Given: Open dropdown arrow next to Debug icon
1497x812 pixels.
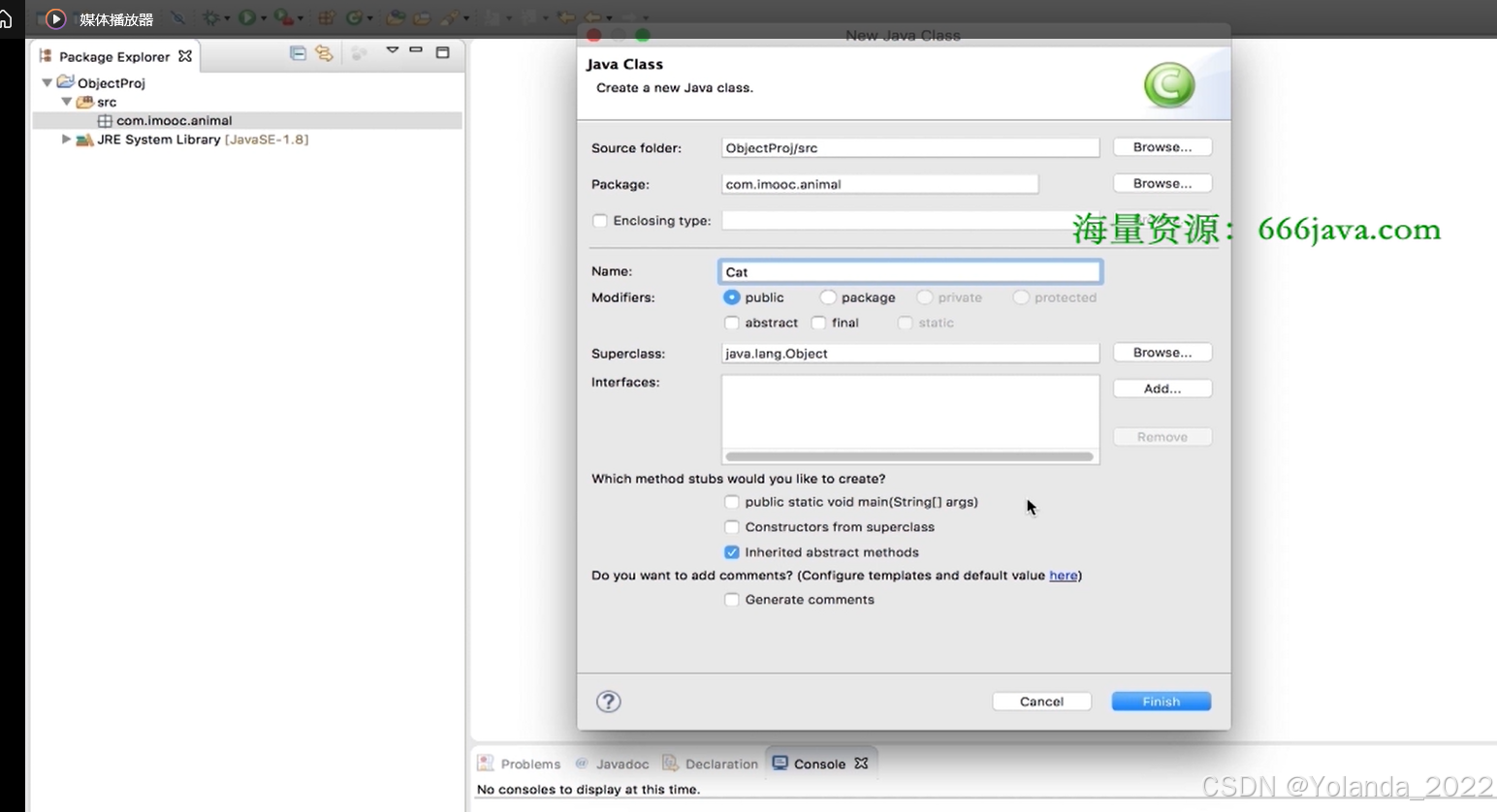Looking at the screenshot, I should [x=227, y=18].
